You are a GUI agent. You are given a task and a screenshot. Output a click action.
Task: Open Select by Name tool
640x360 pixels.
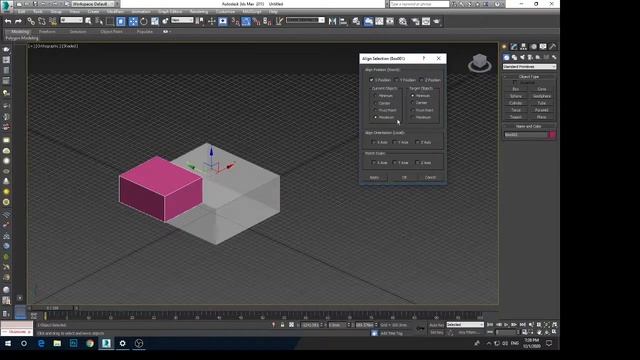pyautogui.click(x=99, y=21)
